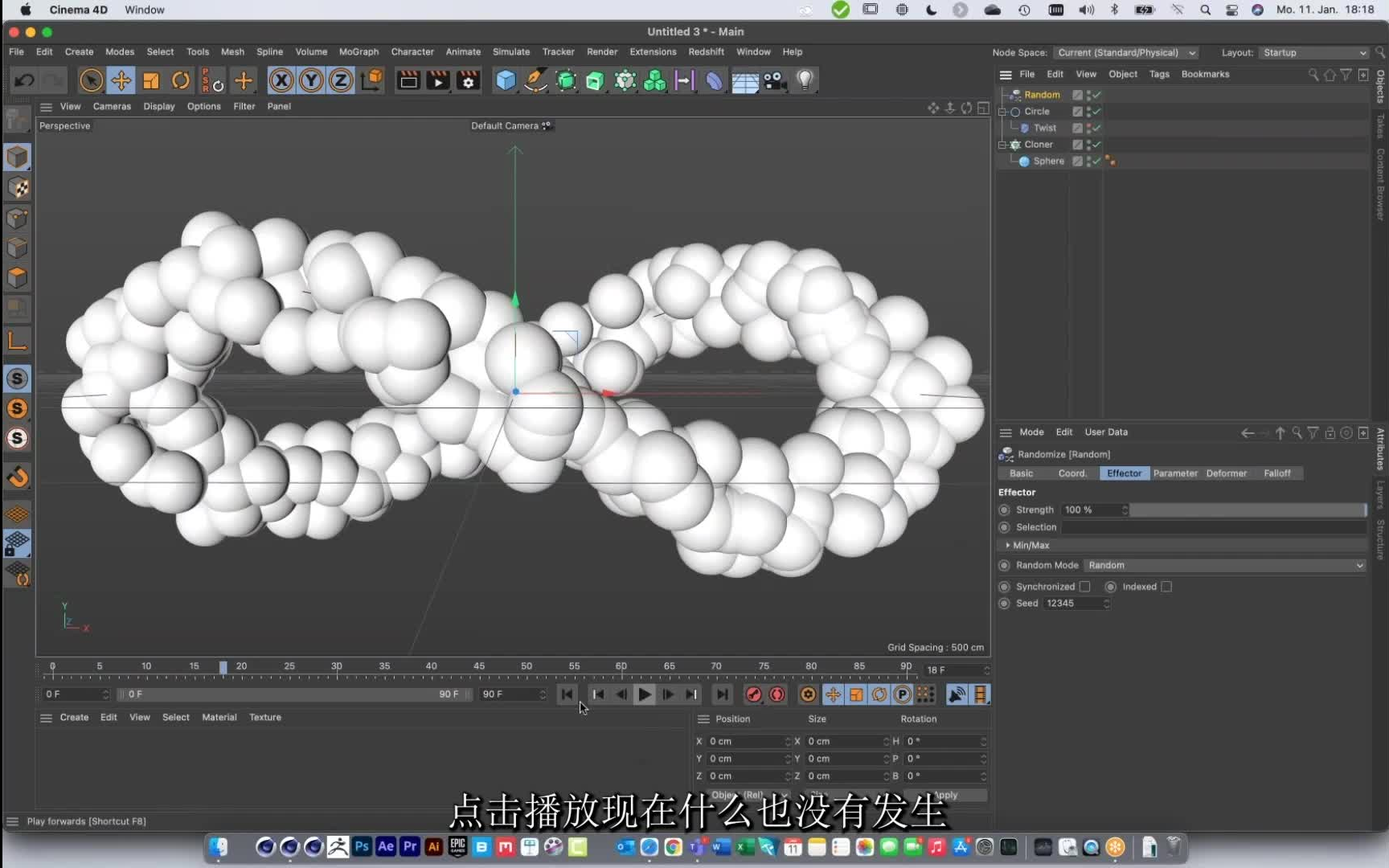Select the Move tool
The image size is (1389, 868).
pos(121,80)
